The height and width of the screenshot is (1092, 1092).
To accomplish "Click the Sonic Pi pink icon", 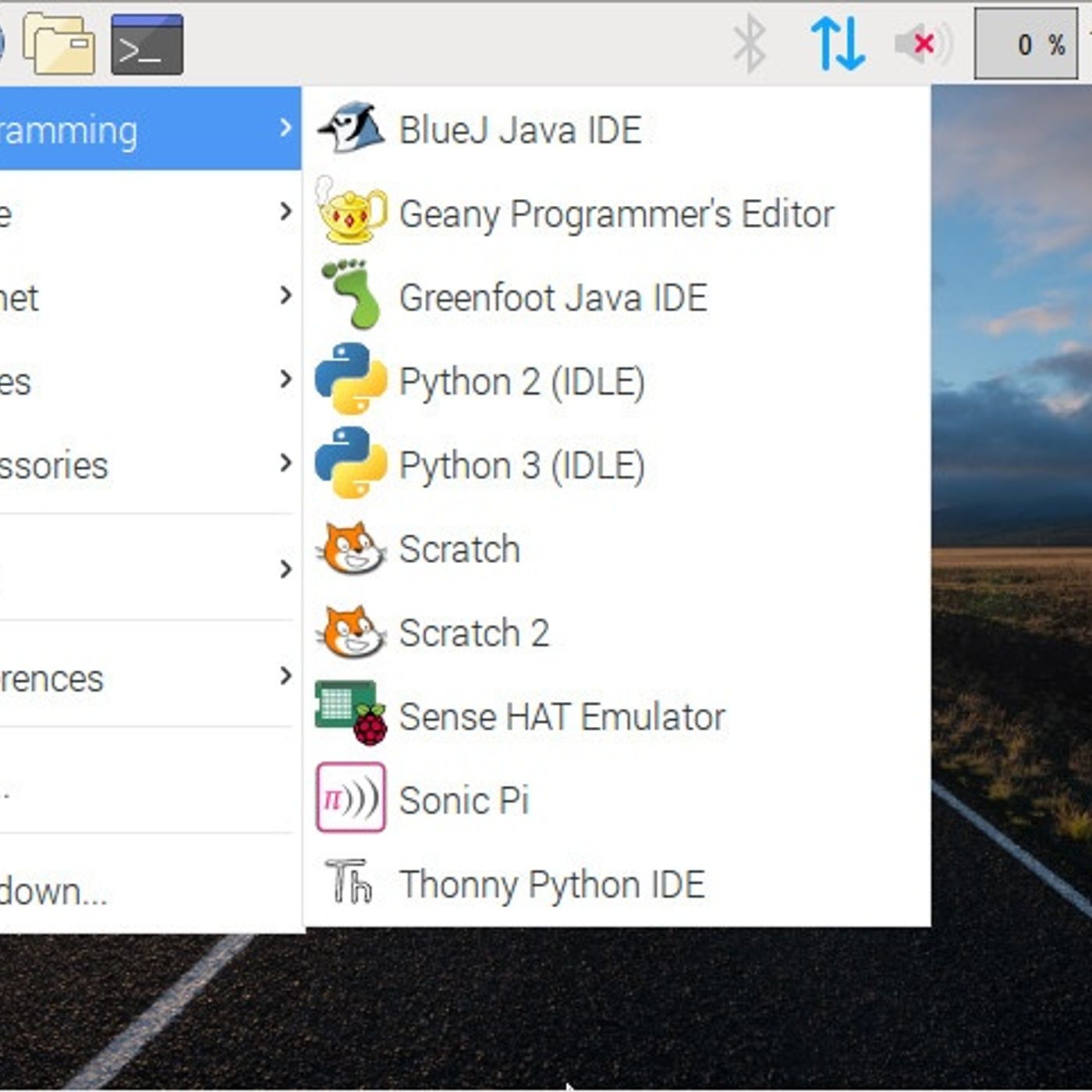I will [x=351, y=798].
